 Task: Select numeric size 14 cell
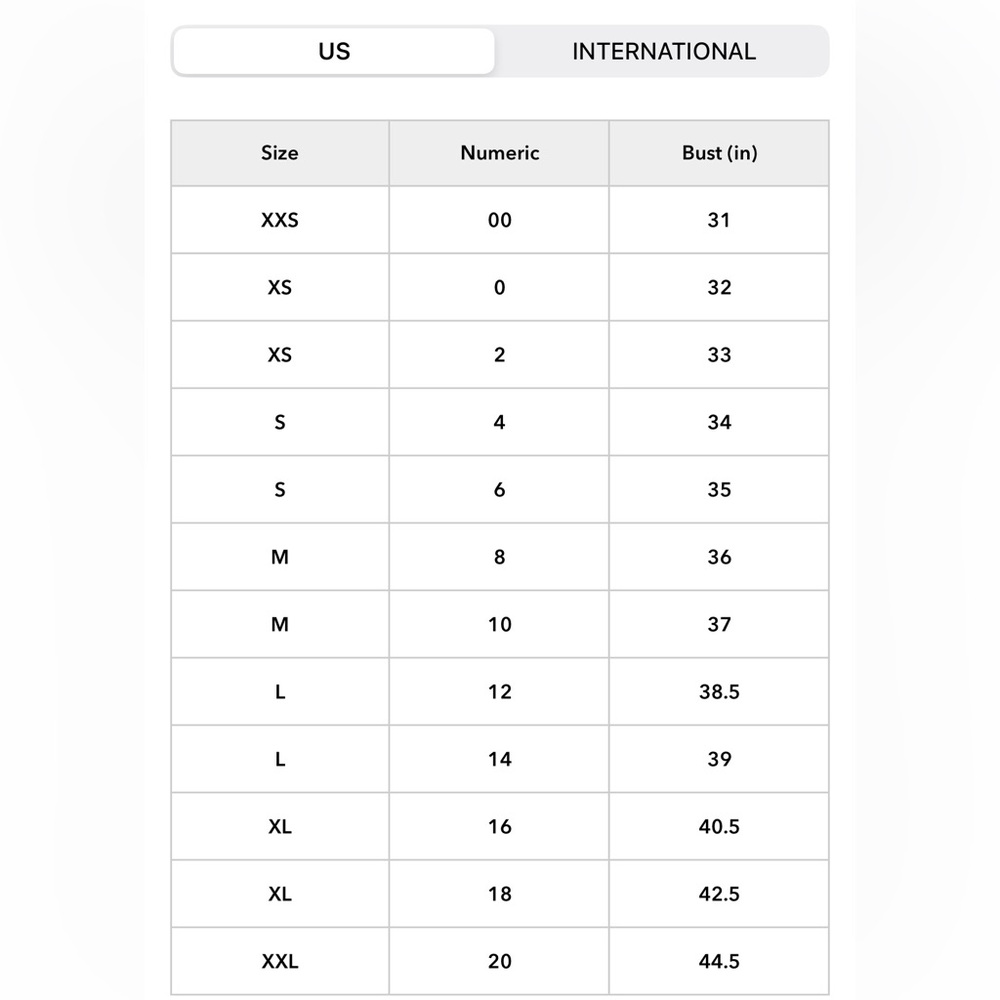[499, 759]
